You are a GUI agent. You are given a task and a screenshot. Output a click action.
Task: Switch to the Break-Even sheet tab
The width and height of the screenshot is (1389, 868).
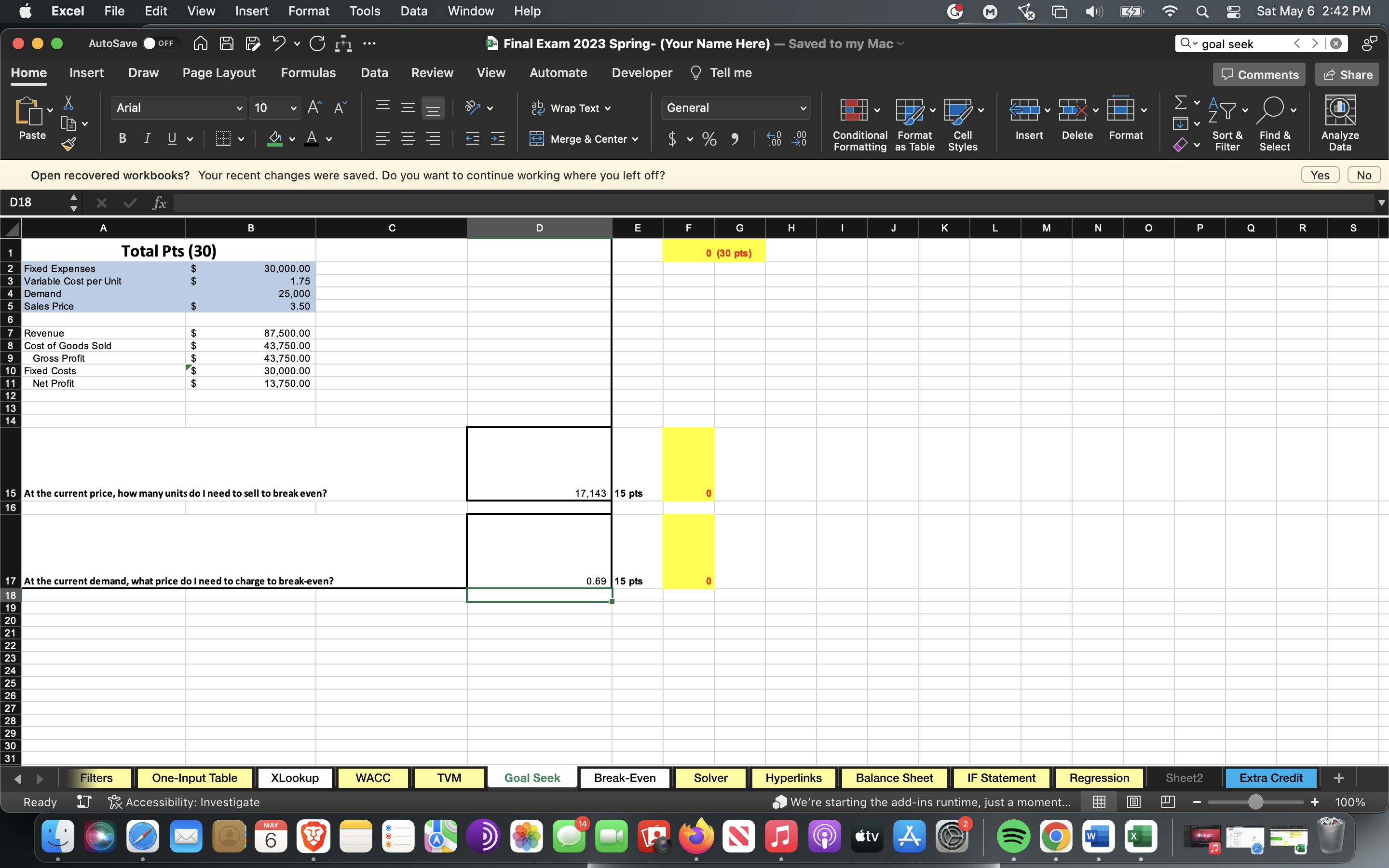[624, 778]
